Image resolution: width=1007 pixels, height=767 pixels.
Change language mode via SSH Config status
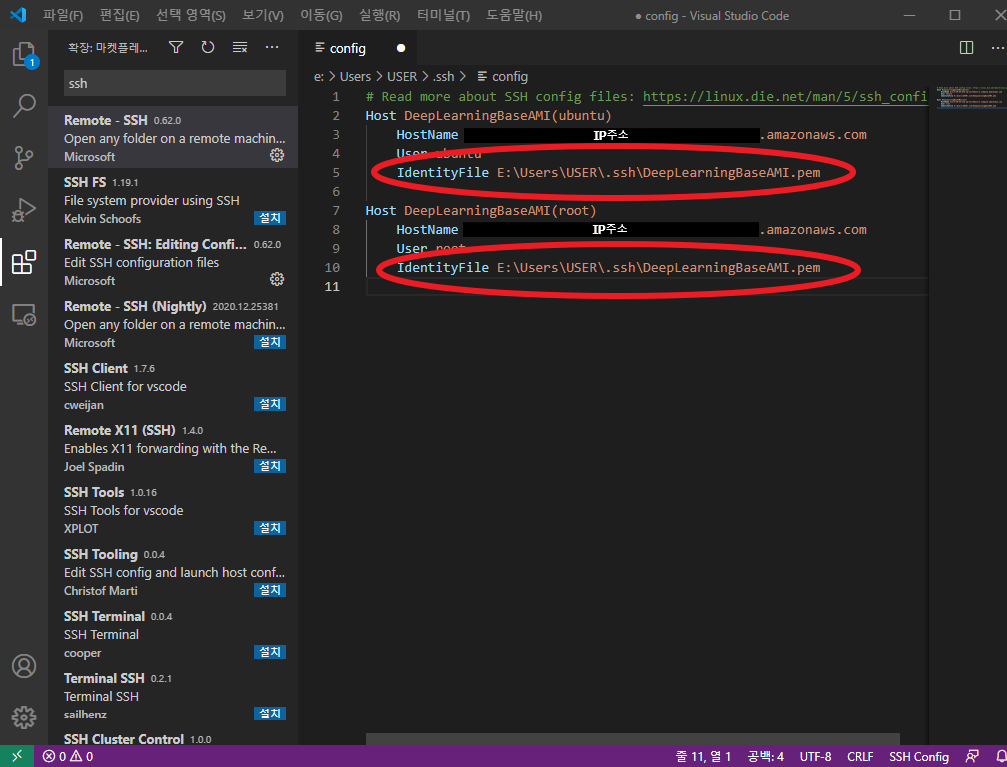click(919, 757)
